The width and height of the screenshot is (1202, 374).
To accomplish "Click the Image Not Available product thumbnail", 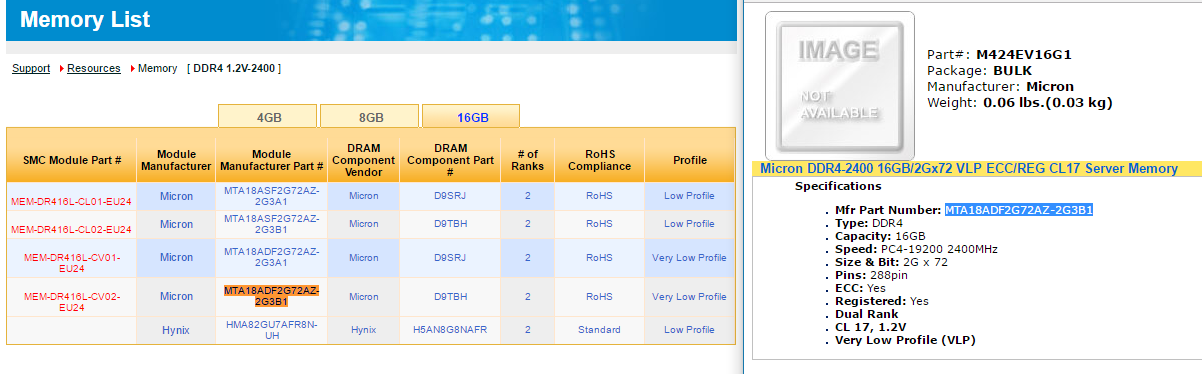I will [839, 85].
